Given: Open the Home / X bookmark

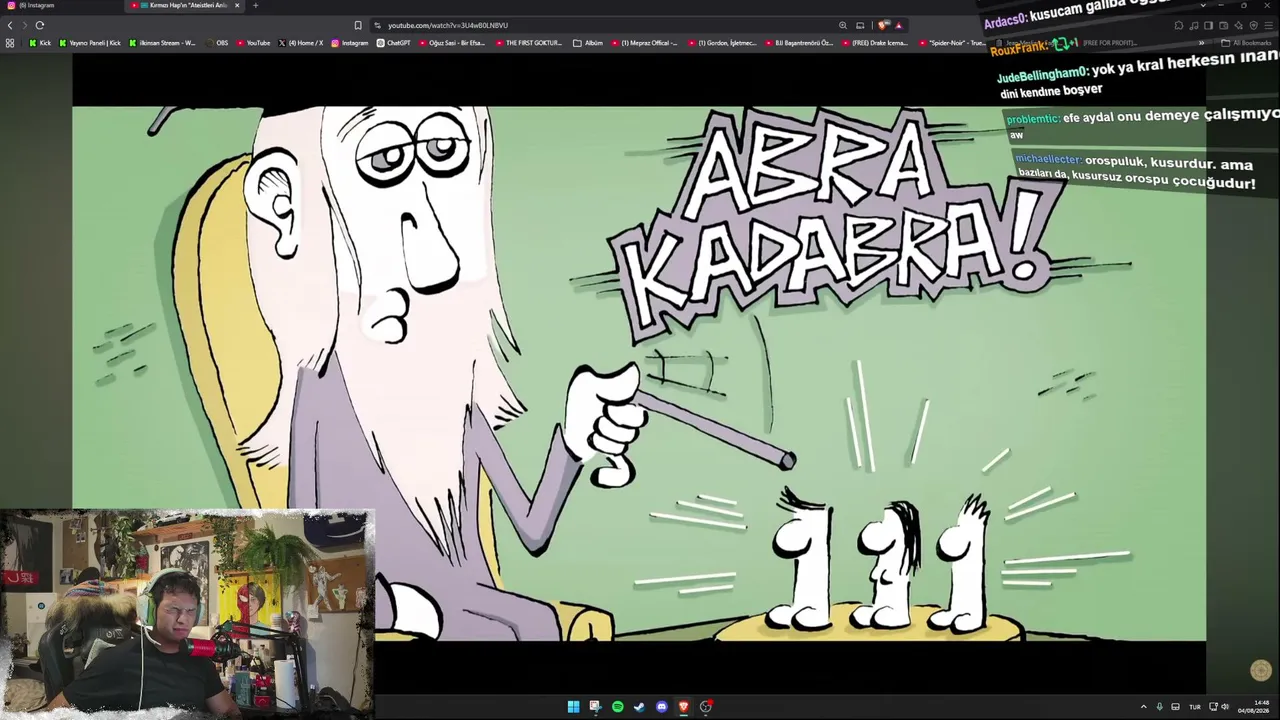Looking at the screenshot, I should pyautogui.click(x=300, y=43).
